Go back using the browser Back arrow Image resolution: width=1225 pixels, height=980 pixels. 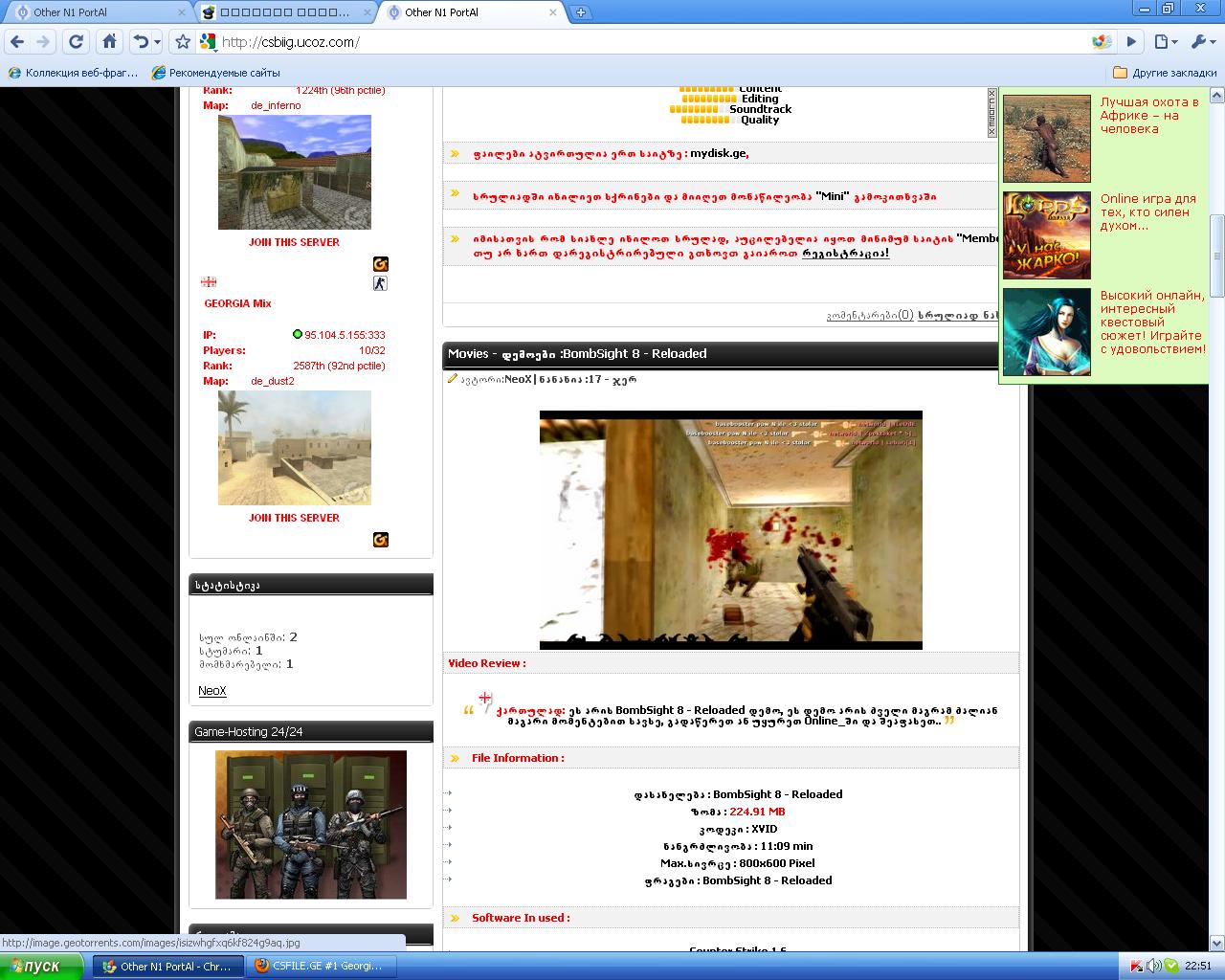point(16,42)
